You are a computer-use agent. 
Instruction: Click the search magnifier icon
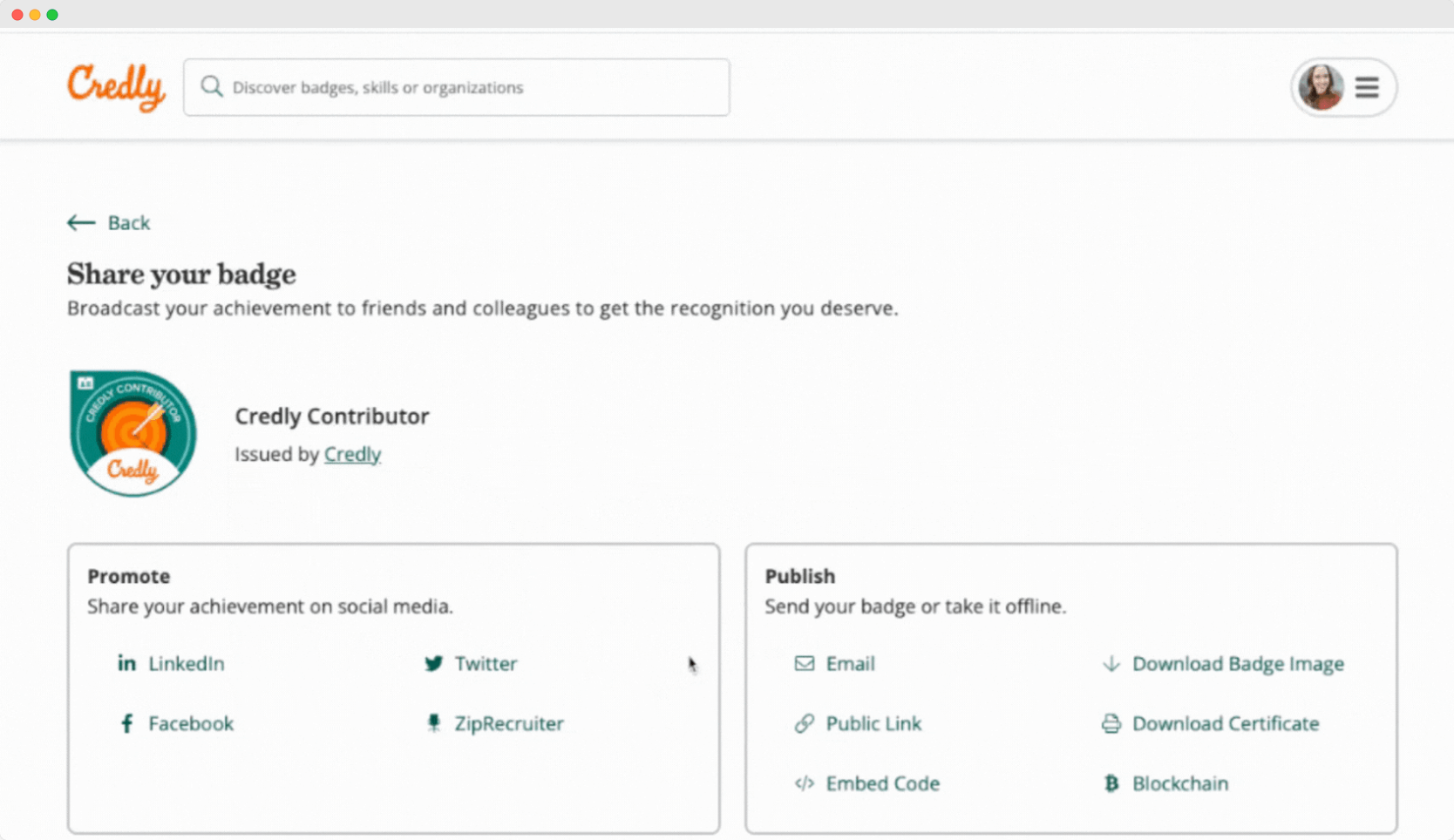coord(212,86)
